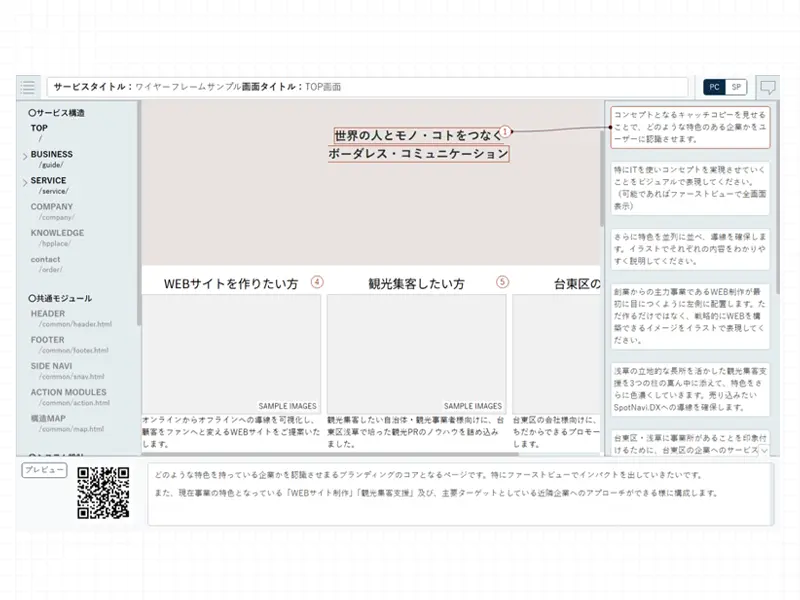Click the プレビュー button

pyautogui.click(x=44, y=470)
